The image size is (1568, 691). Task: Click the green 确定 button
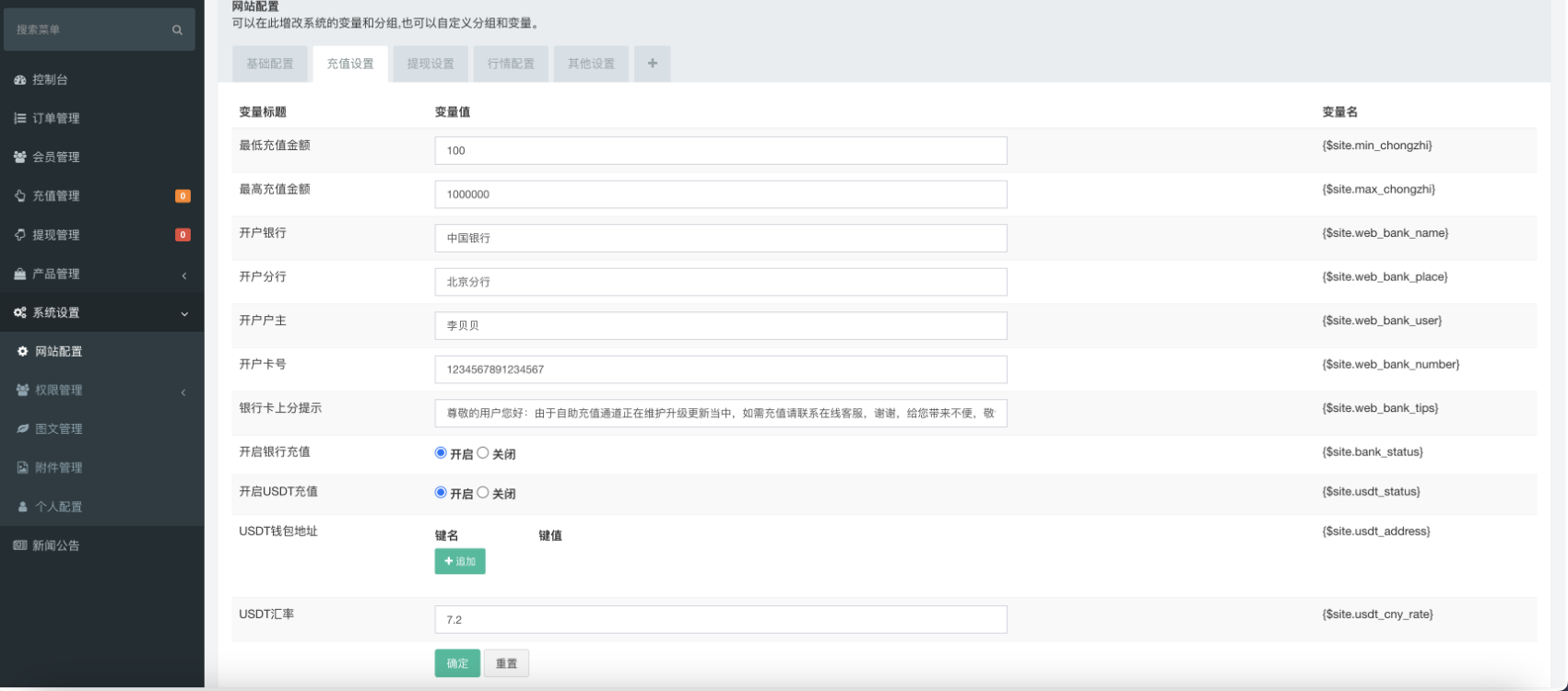point(457,663)
